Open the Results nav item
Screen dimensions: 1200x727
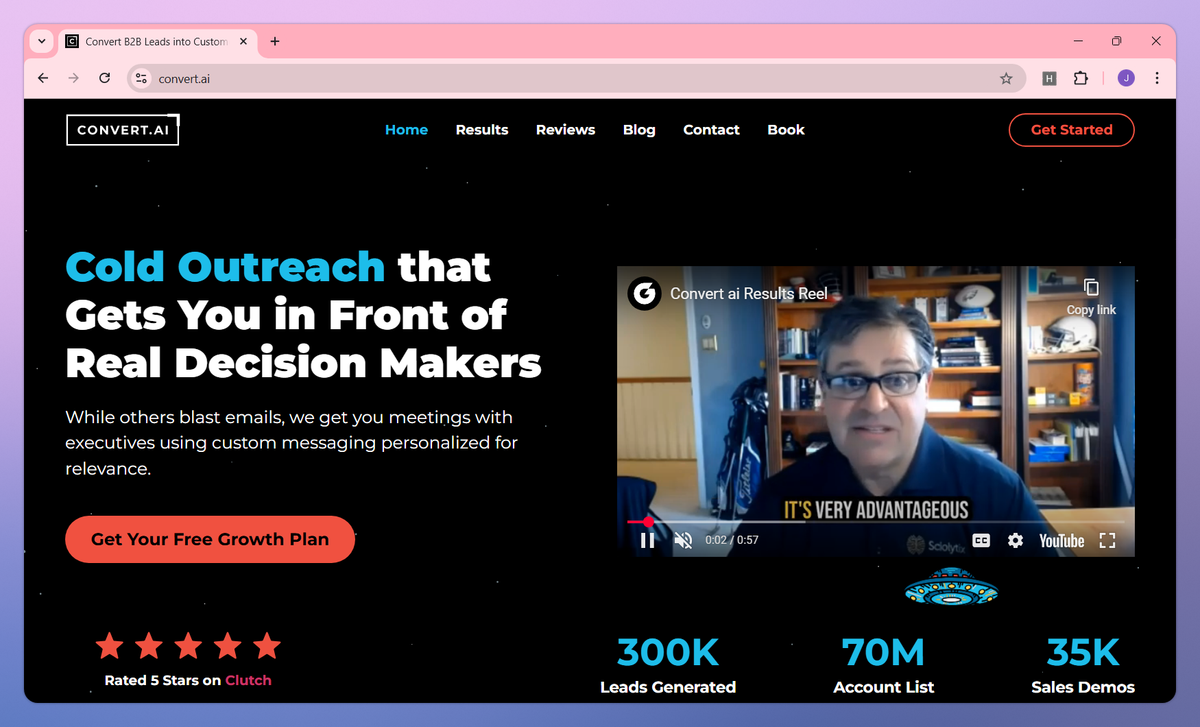coord(482,130)
